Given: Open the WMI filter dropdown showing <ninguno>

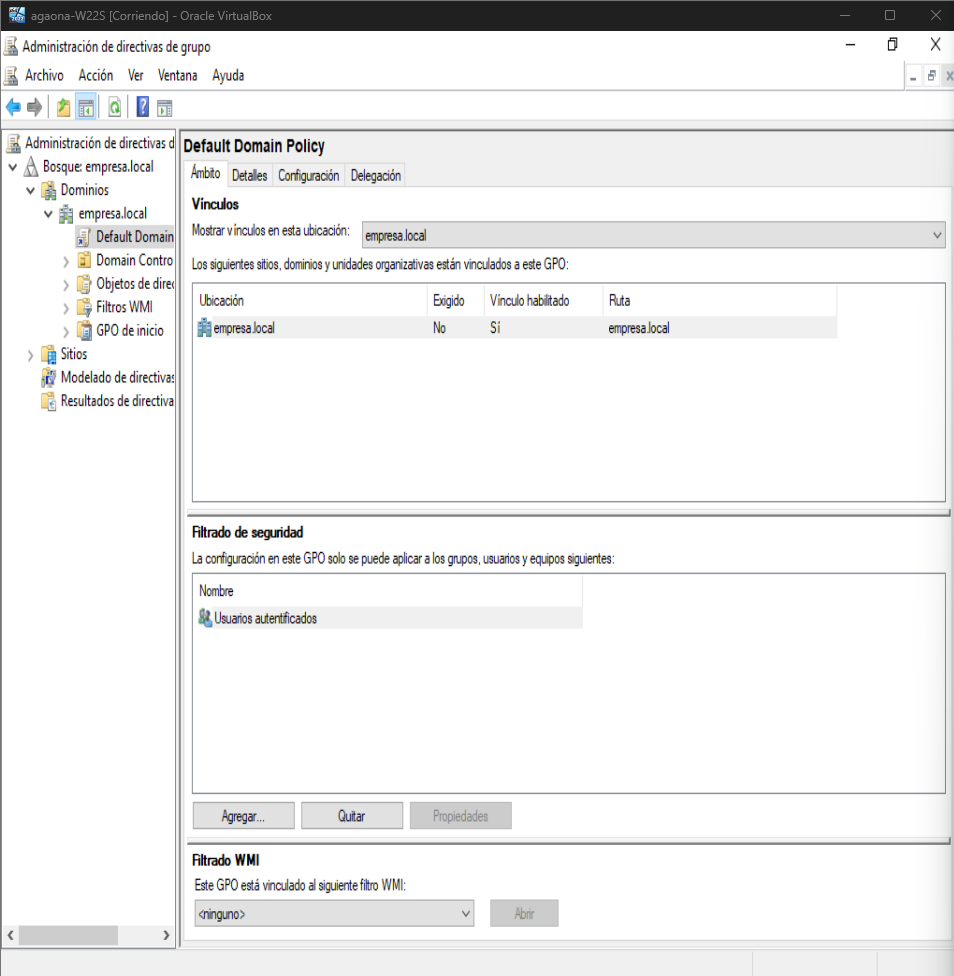Looking at the screenshot, I should tap(334, 913).
